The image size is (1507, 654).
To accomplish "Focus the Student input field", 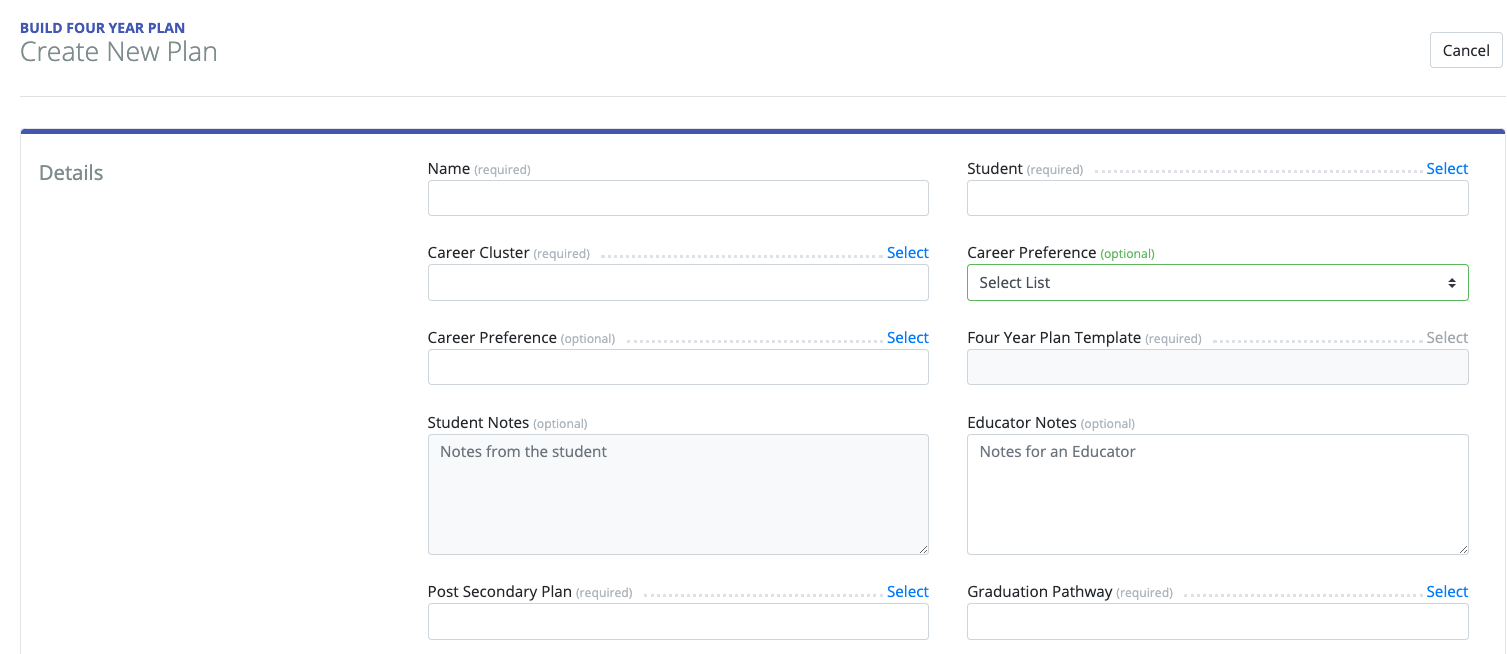I will 1217,198.
